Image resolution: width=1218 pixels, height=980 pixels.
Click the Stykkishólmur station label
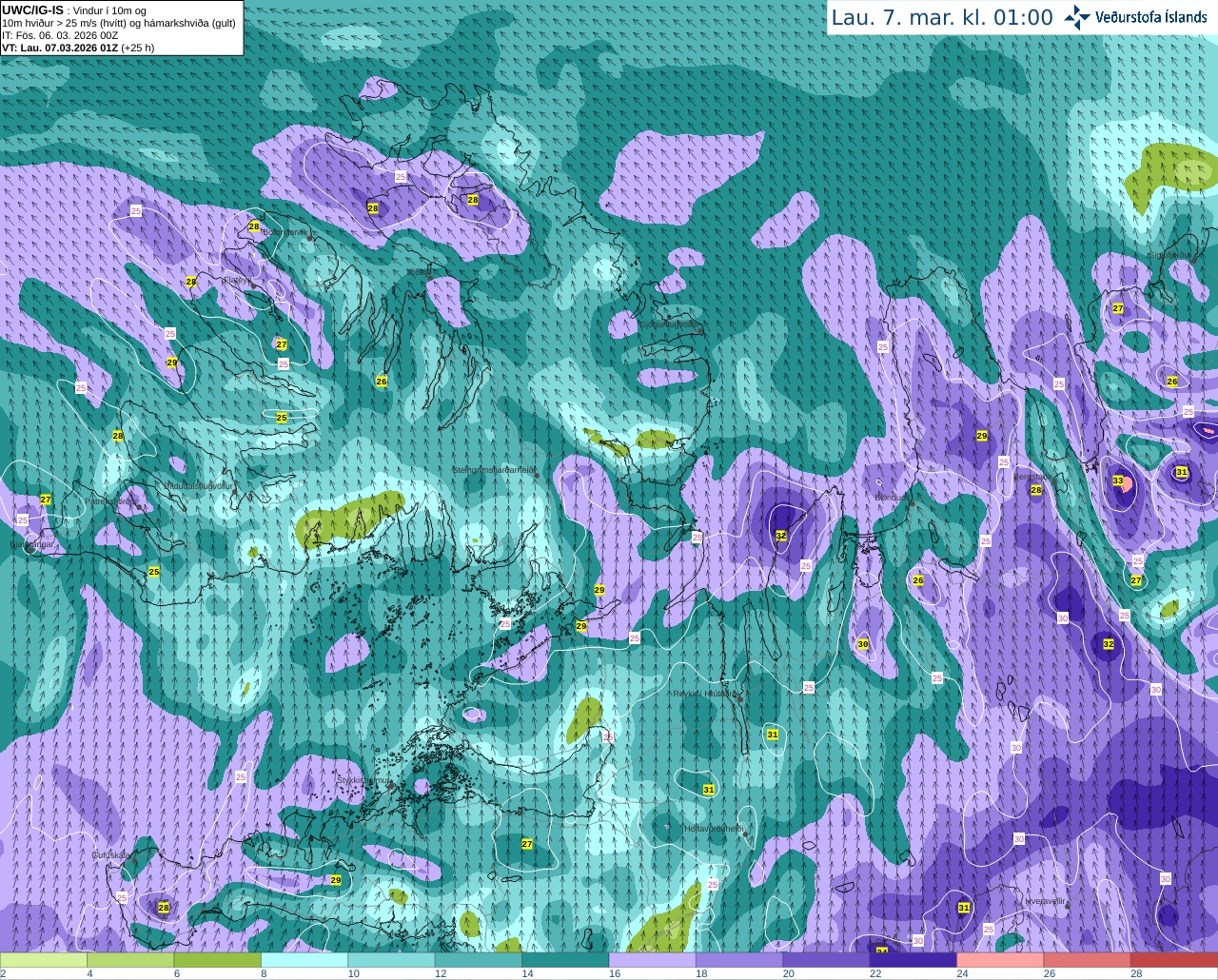pyautogui.click(x=363, y=780)
